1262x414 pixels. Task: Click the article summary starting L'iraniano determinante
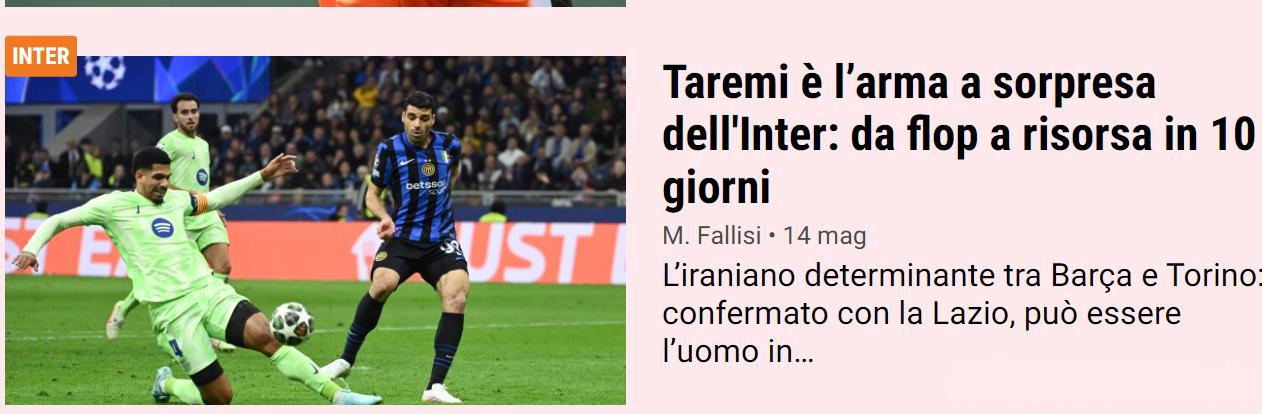962,313
